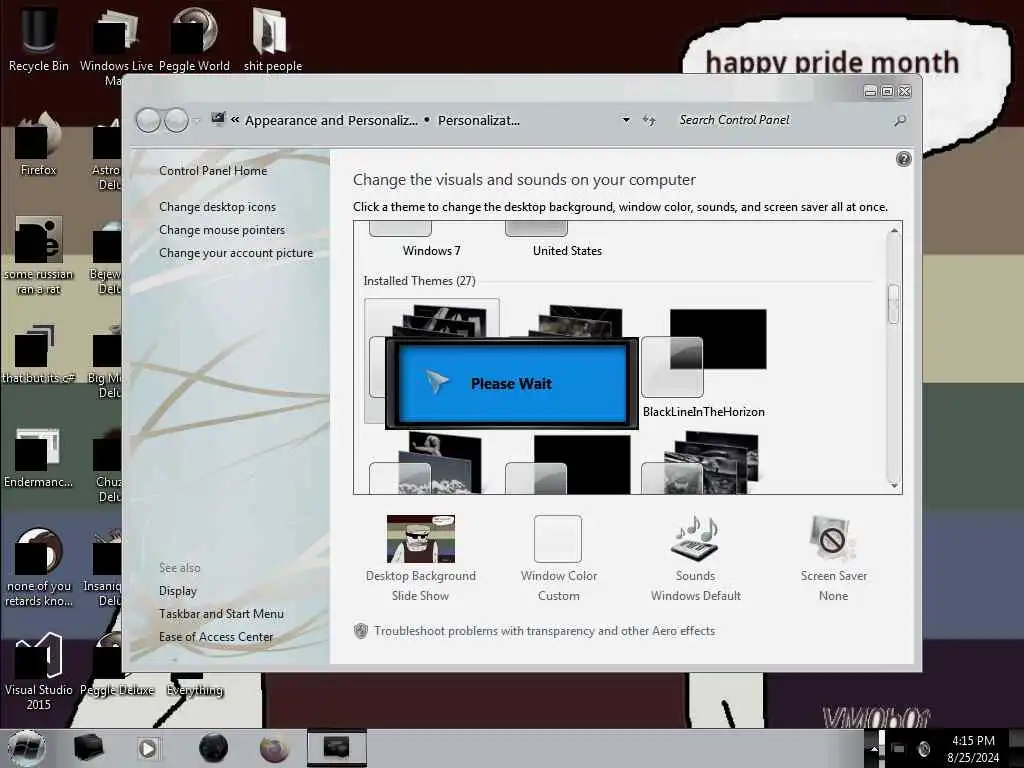Viewport: 1024px width, 768px height.
Task: Open the black folder taskbar icon
Action: tap(88, 748)
